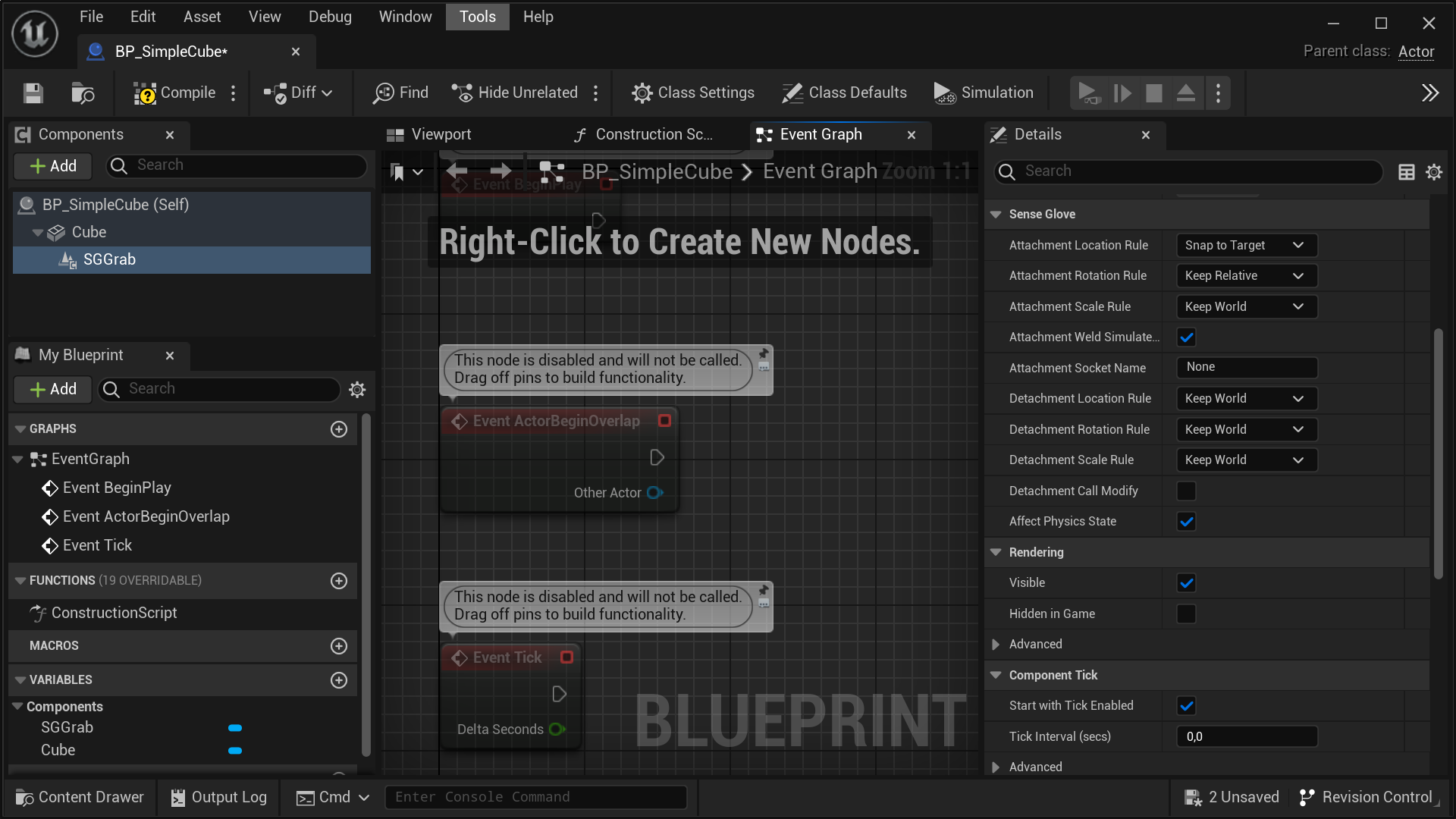Viewport: 1456px width, 819px height.
Task: Click the Play simulation button
Action: pos(1088,93)
